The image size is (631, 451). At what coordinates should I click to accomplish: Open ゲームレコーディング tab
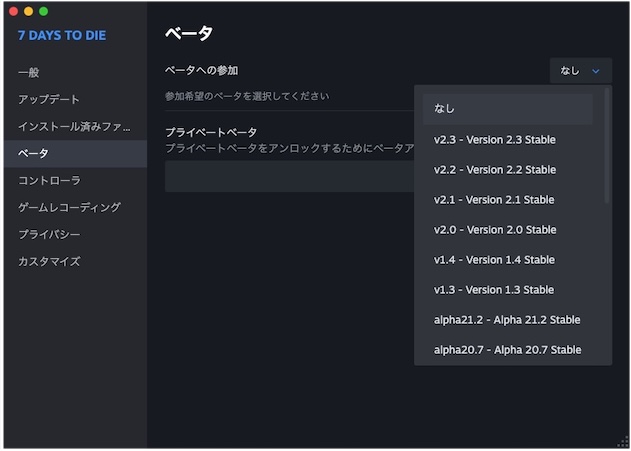[x=69, y=208]
